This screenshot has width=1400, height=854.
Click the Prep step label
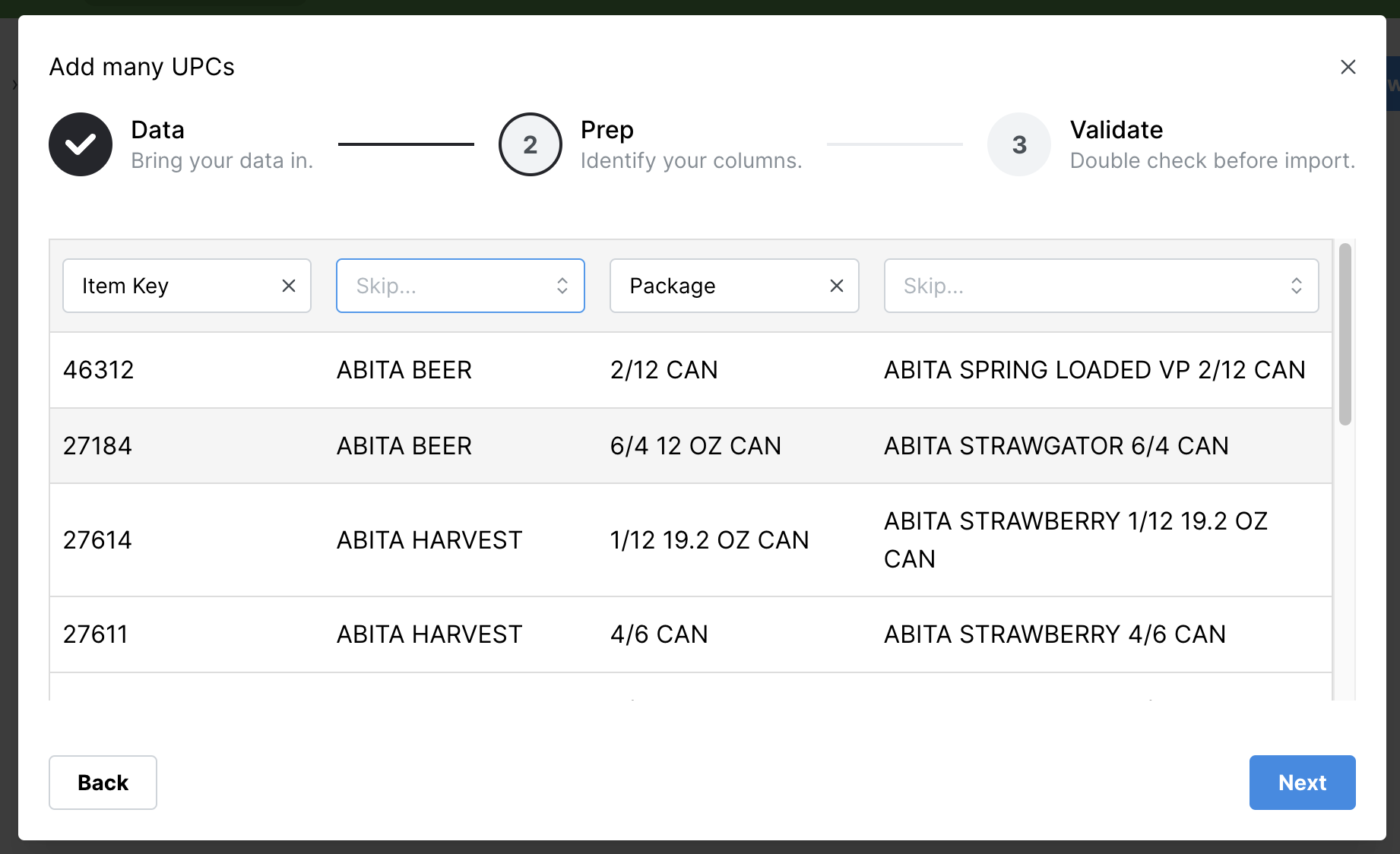607,130
